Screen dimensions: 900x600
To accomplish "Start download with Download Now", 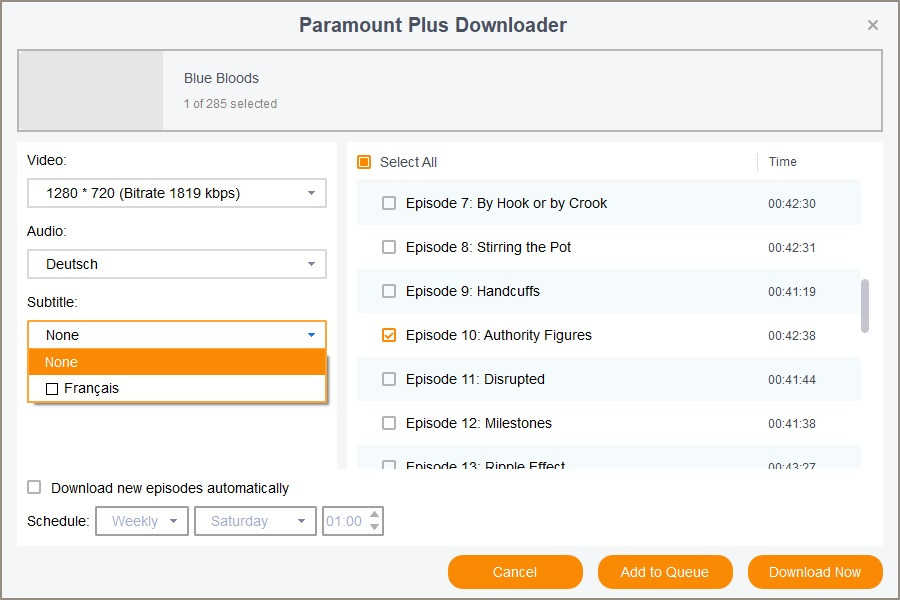I will 815,572.
